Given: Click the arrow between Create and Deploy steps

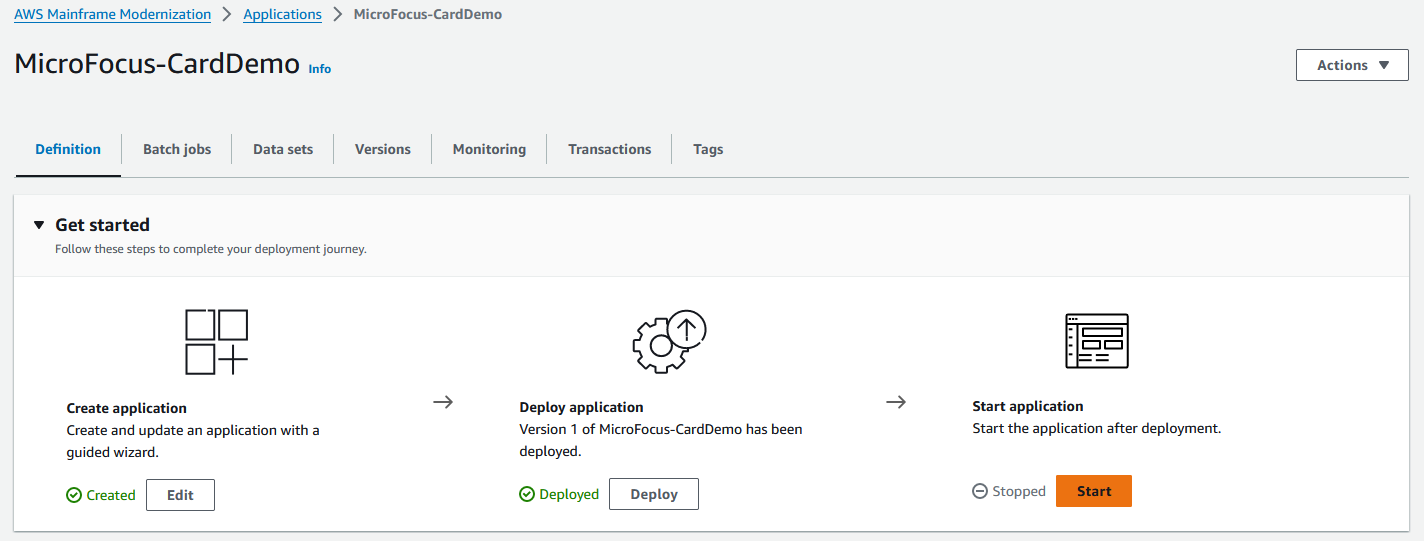Looking at the screenshot, I should 443,402.
